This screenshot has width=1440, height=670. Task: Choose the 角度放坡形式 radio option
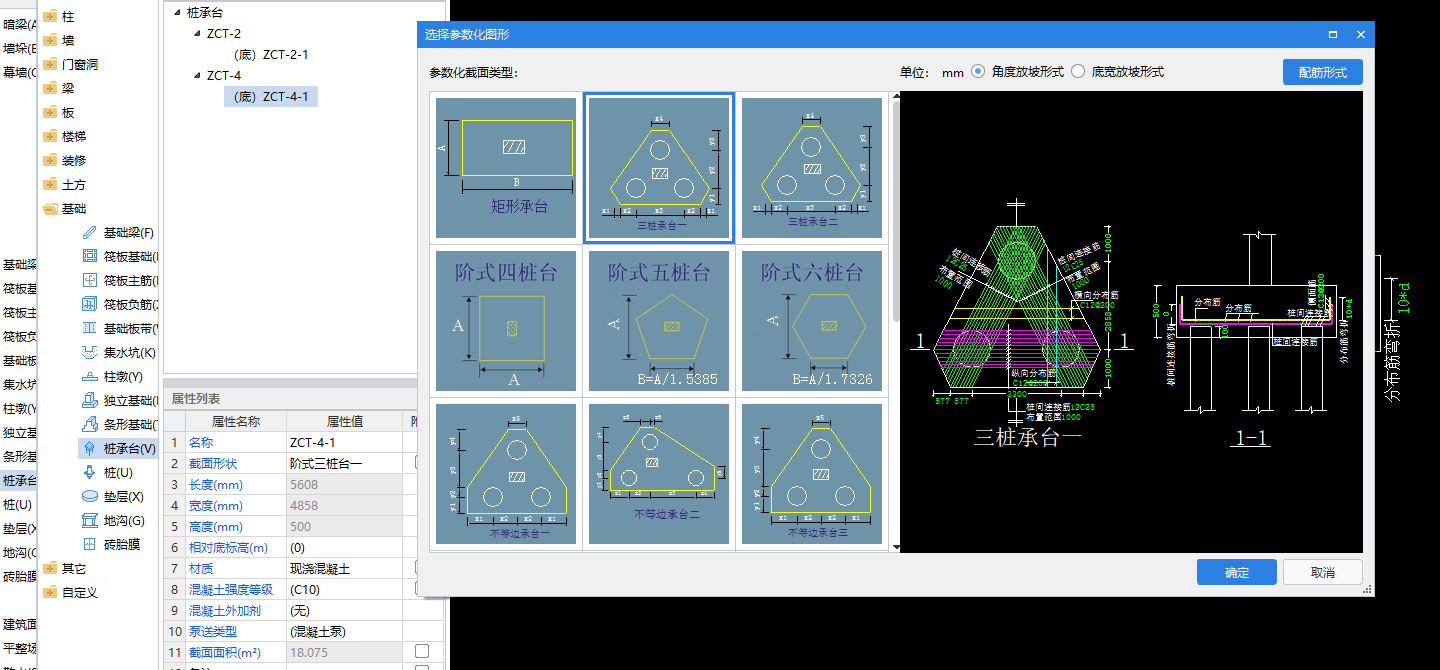[978, 72]
